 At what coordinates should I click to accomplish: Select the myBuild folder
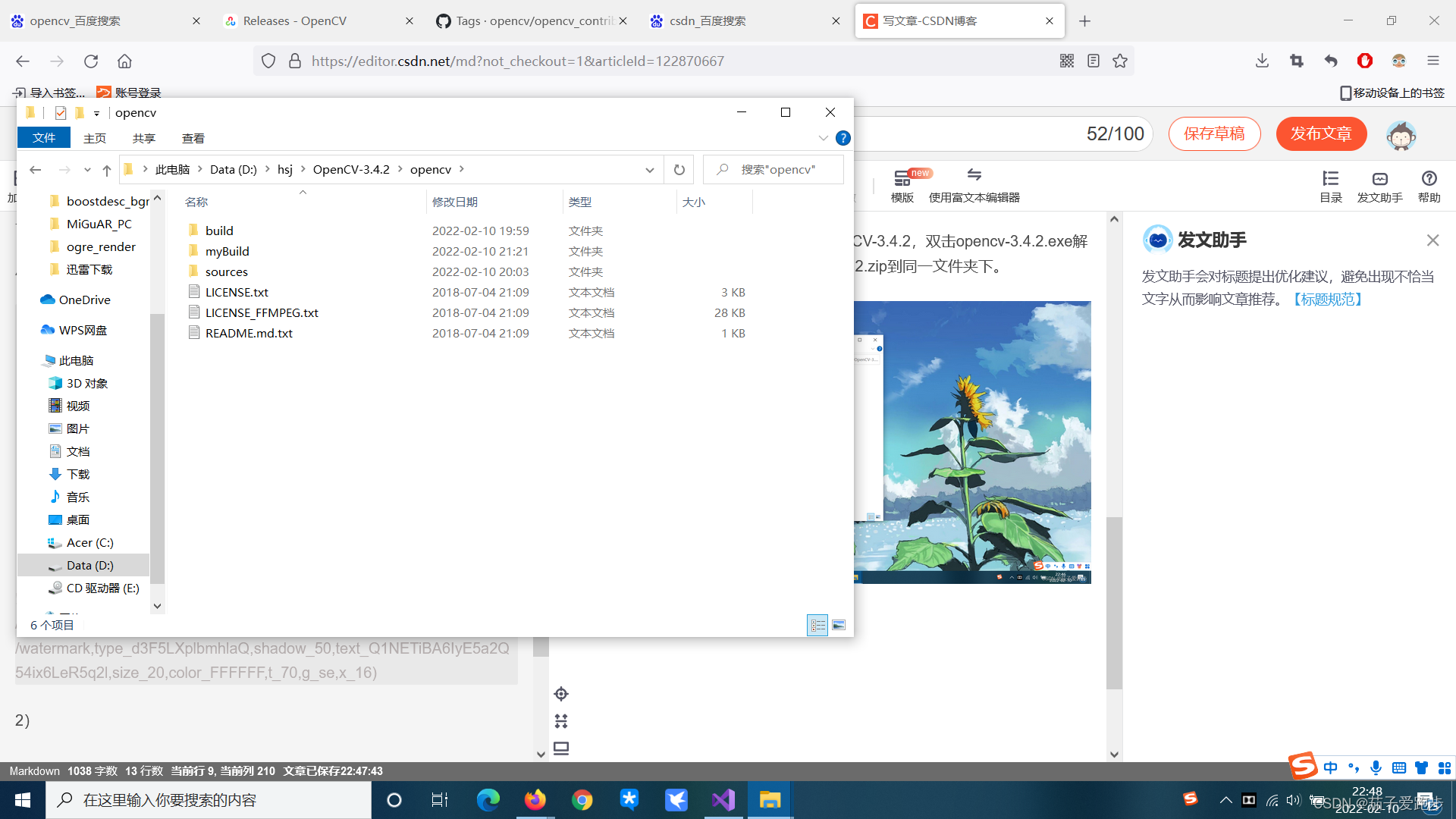[x=227, y=251]
